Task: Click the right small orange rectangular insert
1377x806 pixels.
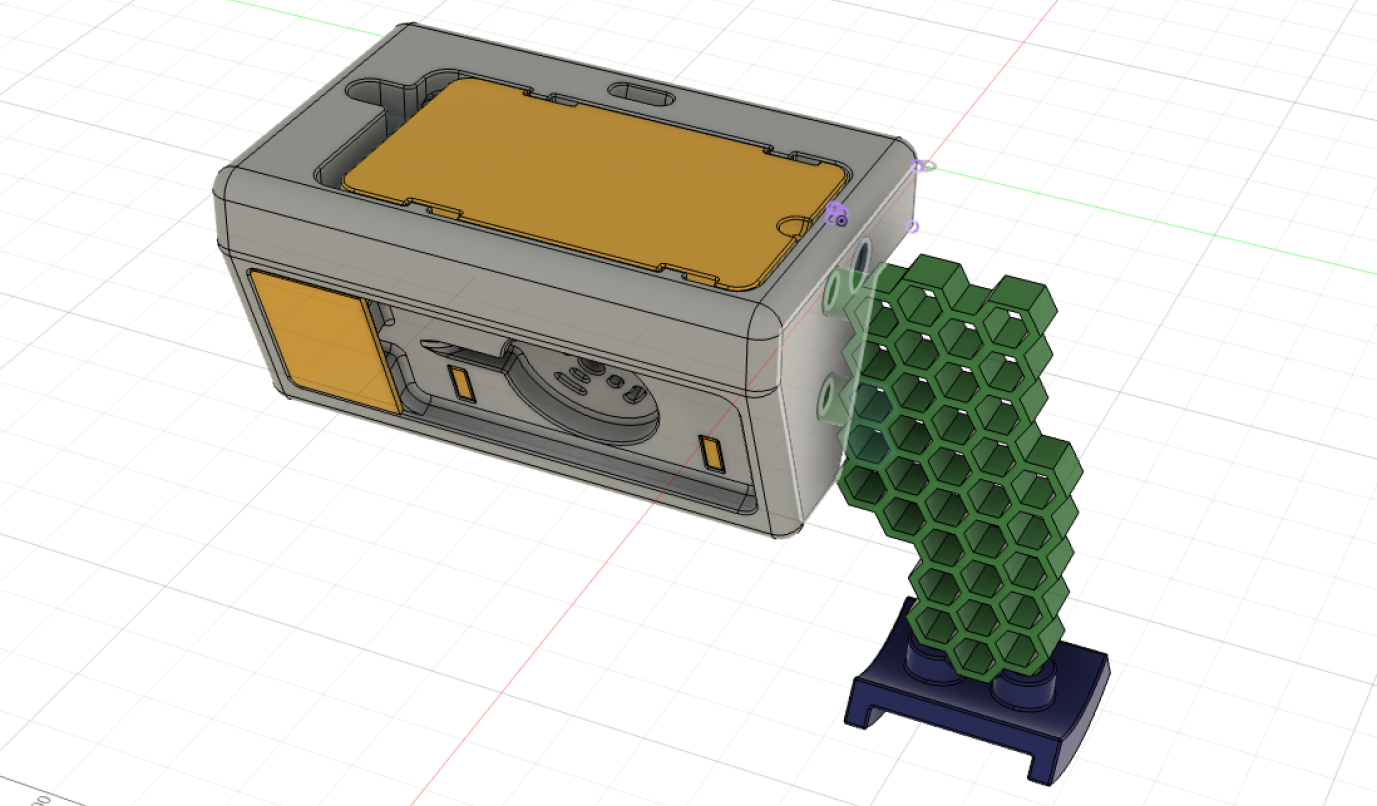Action: [x=712, y=453]
